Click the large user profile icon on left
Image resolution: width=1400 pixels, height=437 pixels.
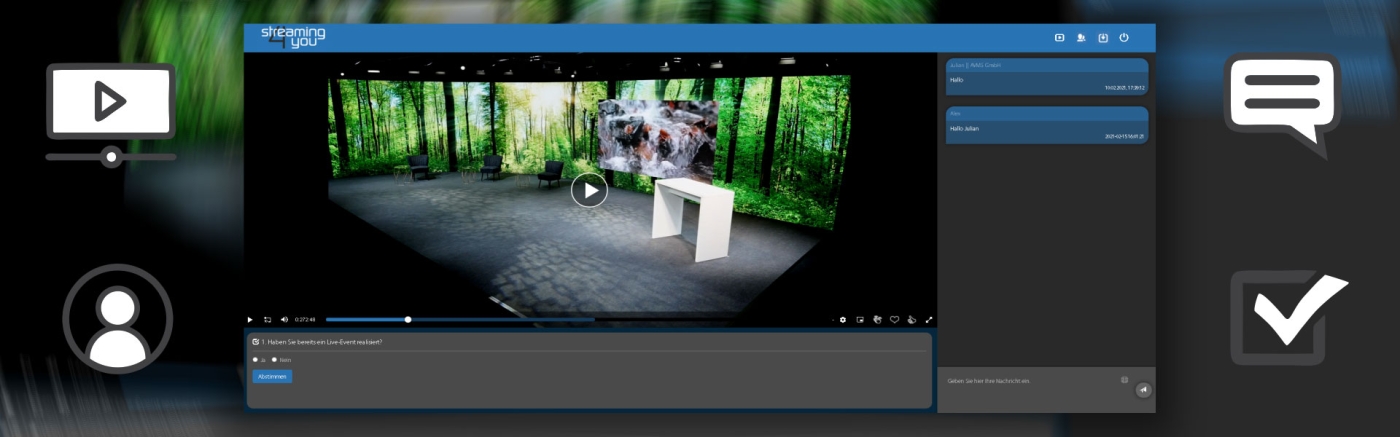[118, 319]
